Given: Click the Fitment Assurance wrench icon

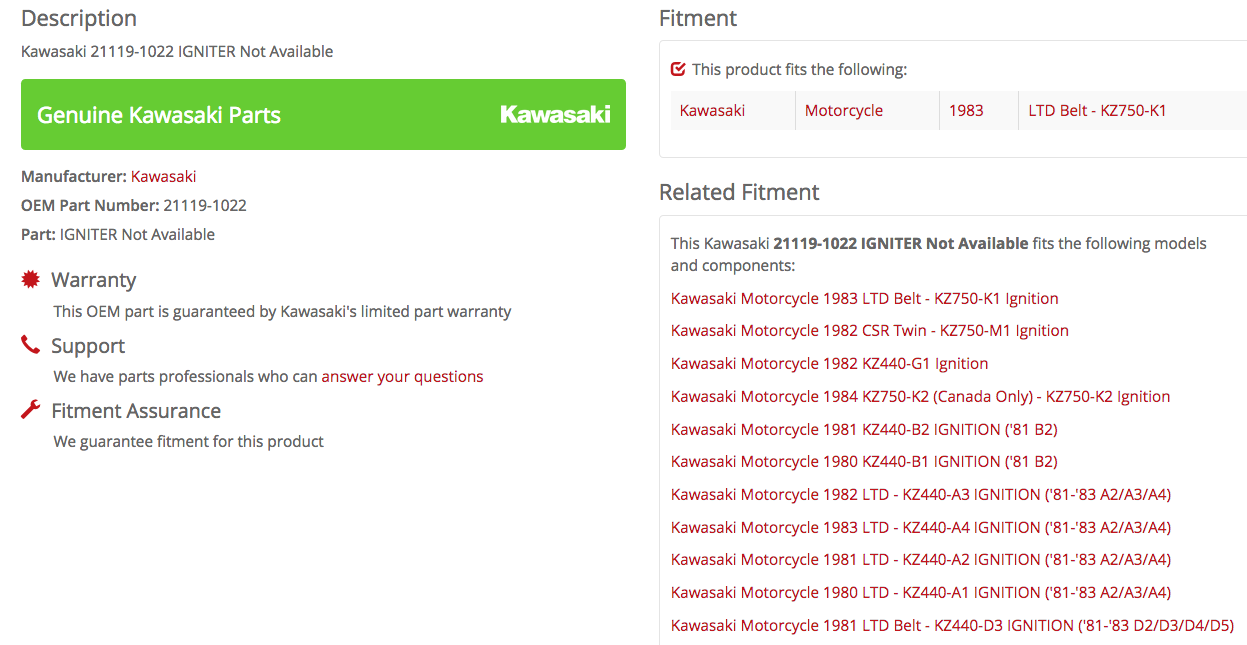Looking at the screenshot, I should click(x=31, y=410).
